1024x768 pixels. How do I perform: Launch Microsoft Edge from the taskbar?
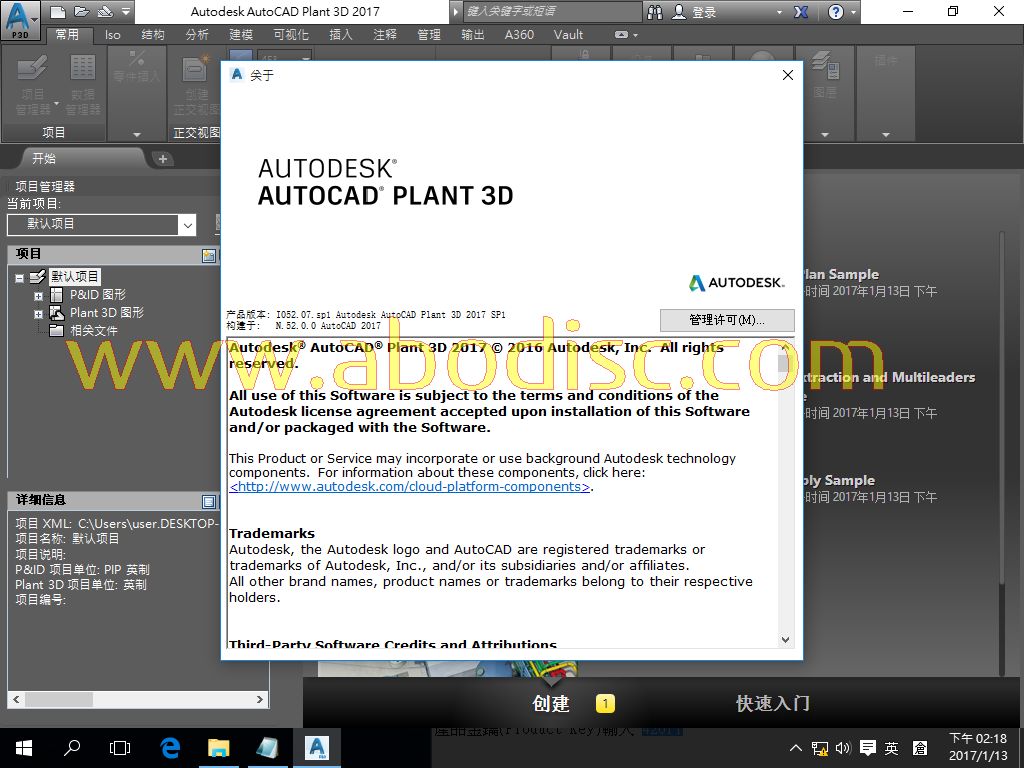pyautogui.click(x=170, y=748)
